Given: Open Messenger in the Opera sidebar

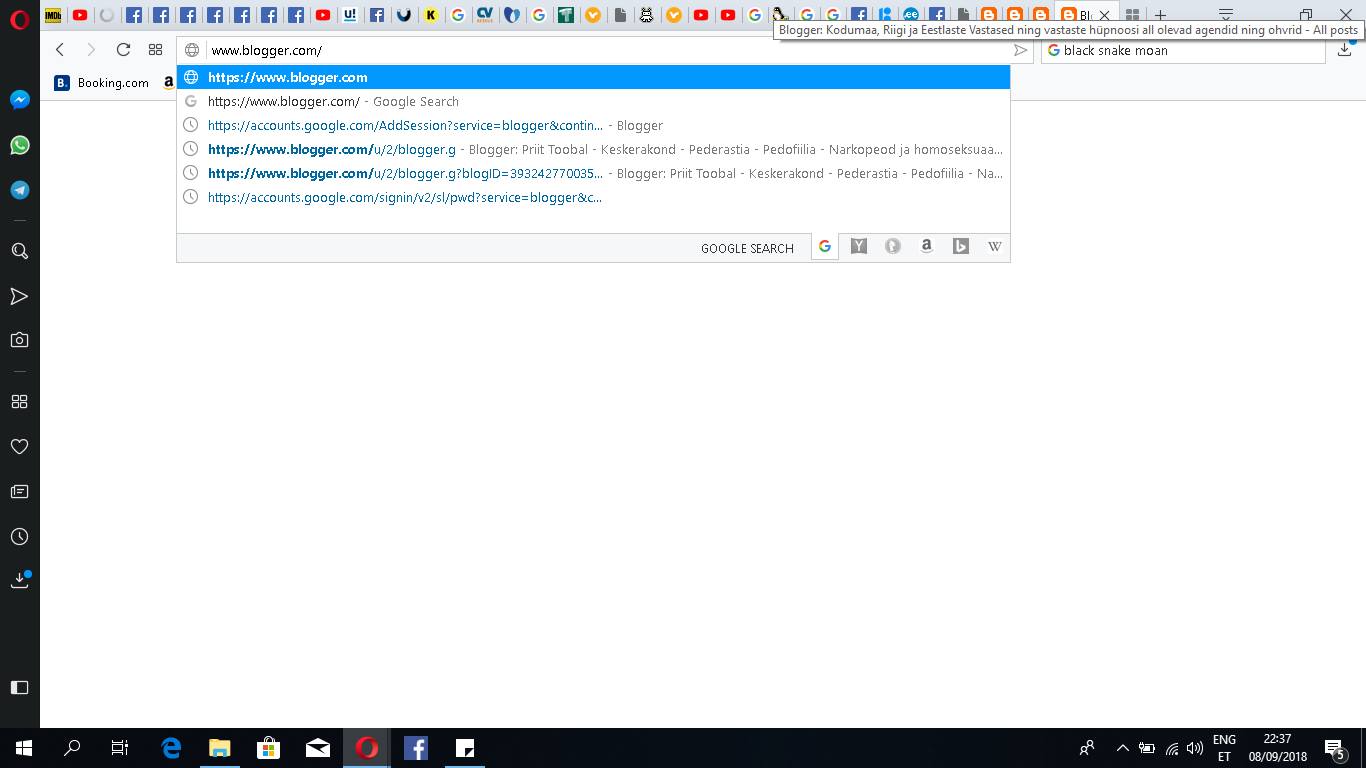Looking at the screenshot, I should pyautogui.click(x=19, y=100).
